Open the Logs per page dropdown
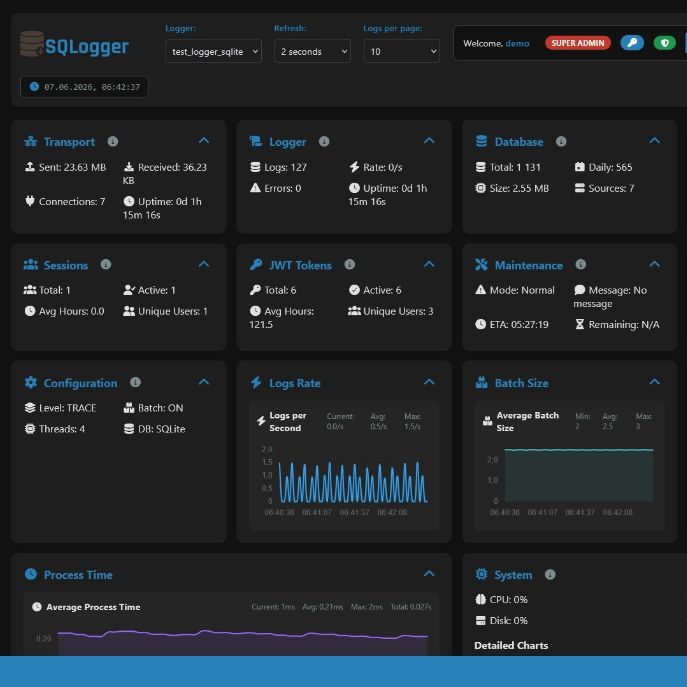Screen dimensions: 687x687 click(401, 51)
